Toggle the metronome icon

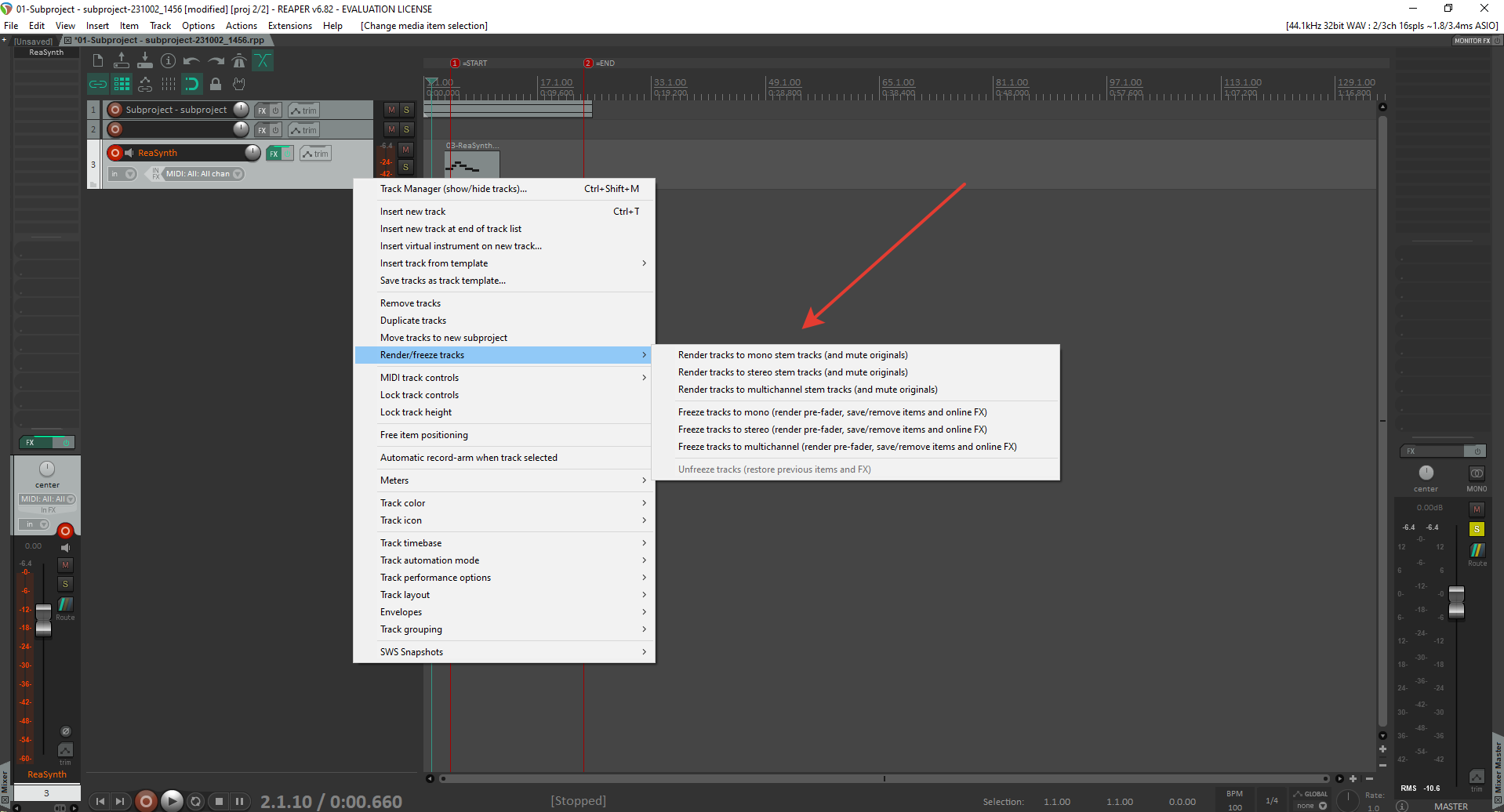pyautogui.click(x=239, y=60)
